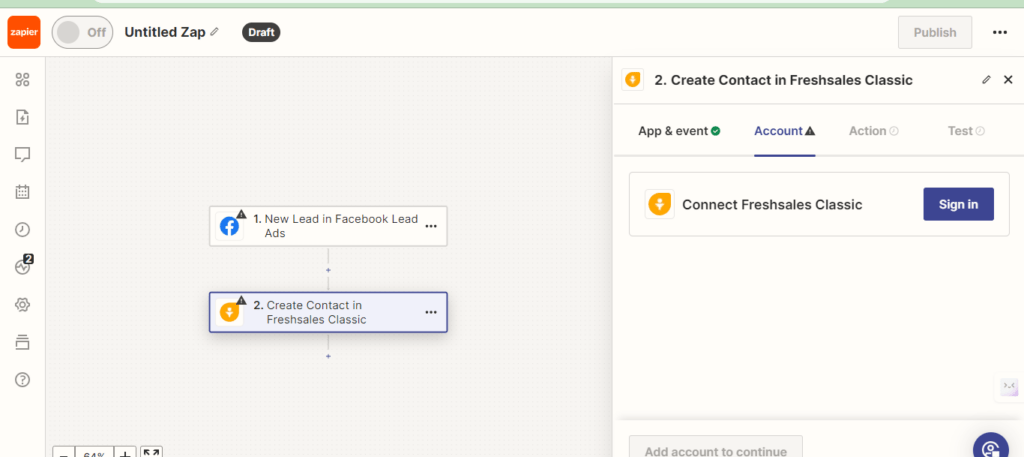The width and height of the screenshot is (1024, 457).
Task: Click Add account to continue button
Action: (x=715, y=449)
